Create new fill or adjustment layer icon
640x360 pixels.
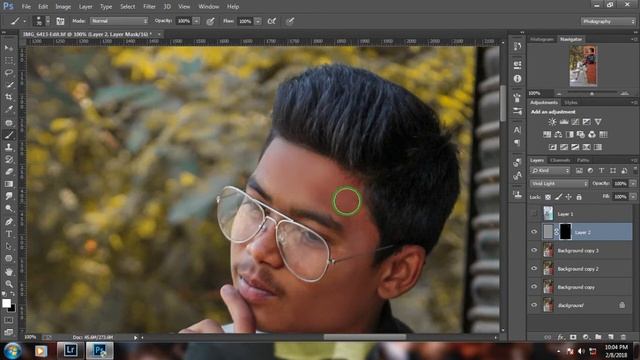586,337
